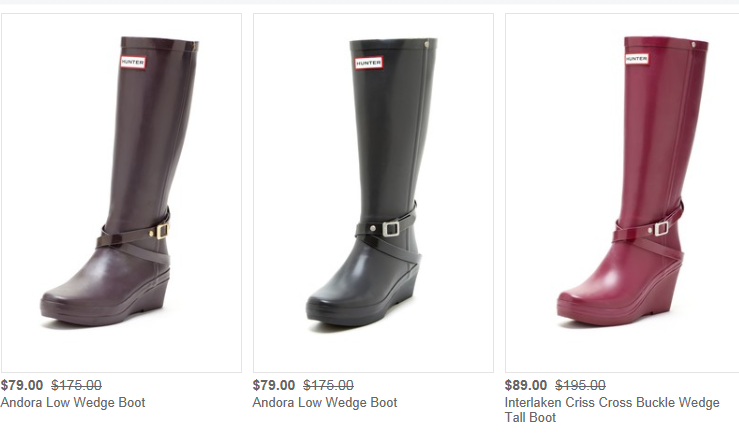Click Andora Low Wedge Boot title under purple boot
The width and height of the screenshot is (739, 434).
coord(73,402)
